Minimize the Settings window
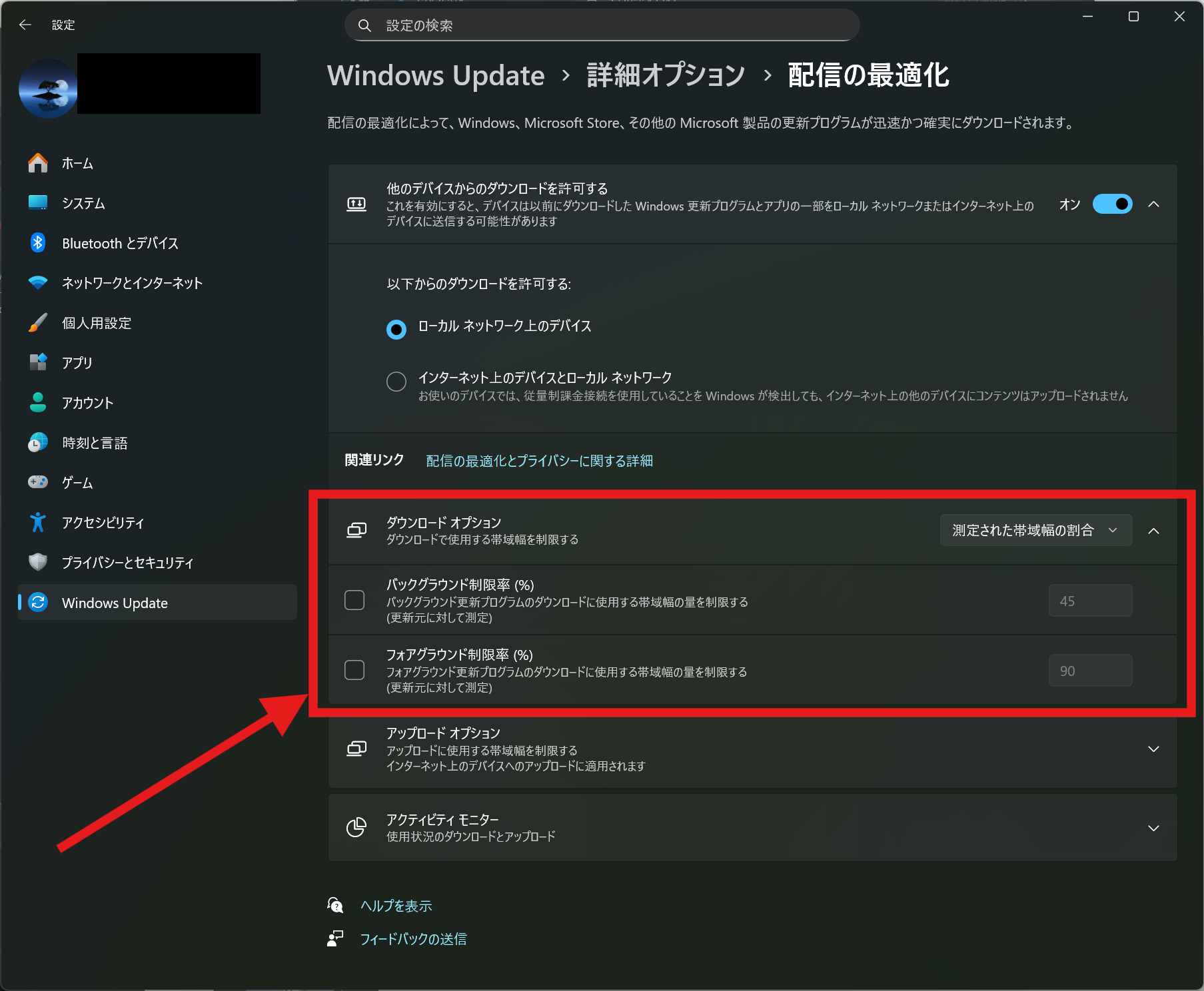Screen dimensions: 1204x991 1088,17
